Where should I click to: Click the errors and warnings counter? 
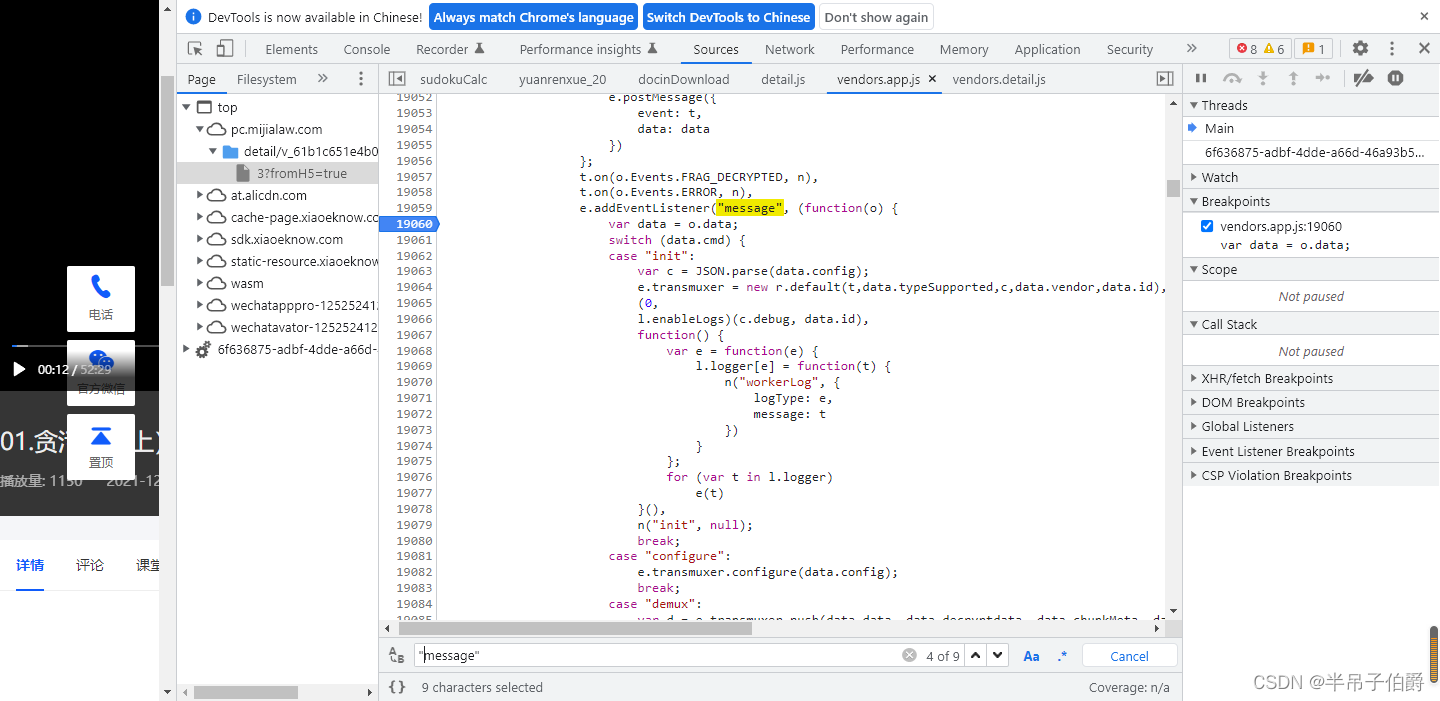point(1260,49)
